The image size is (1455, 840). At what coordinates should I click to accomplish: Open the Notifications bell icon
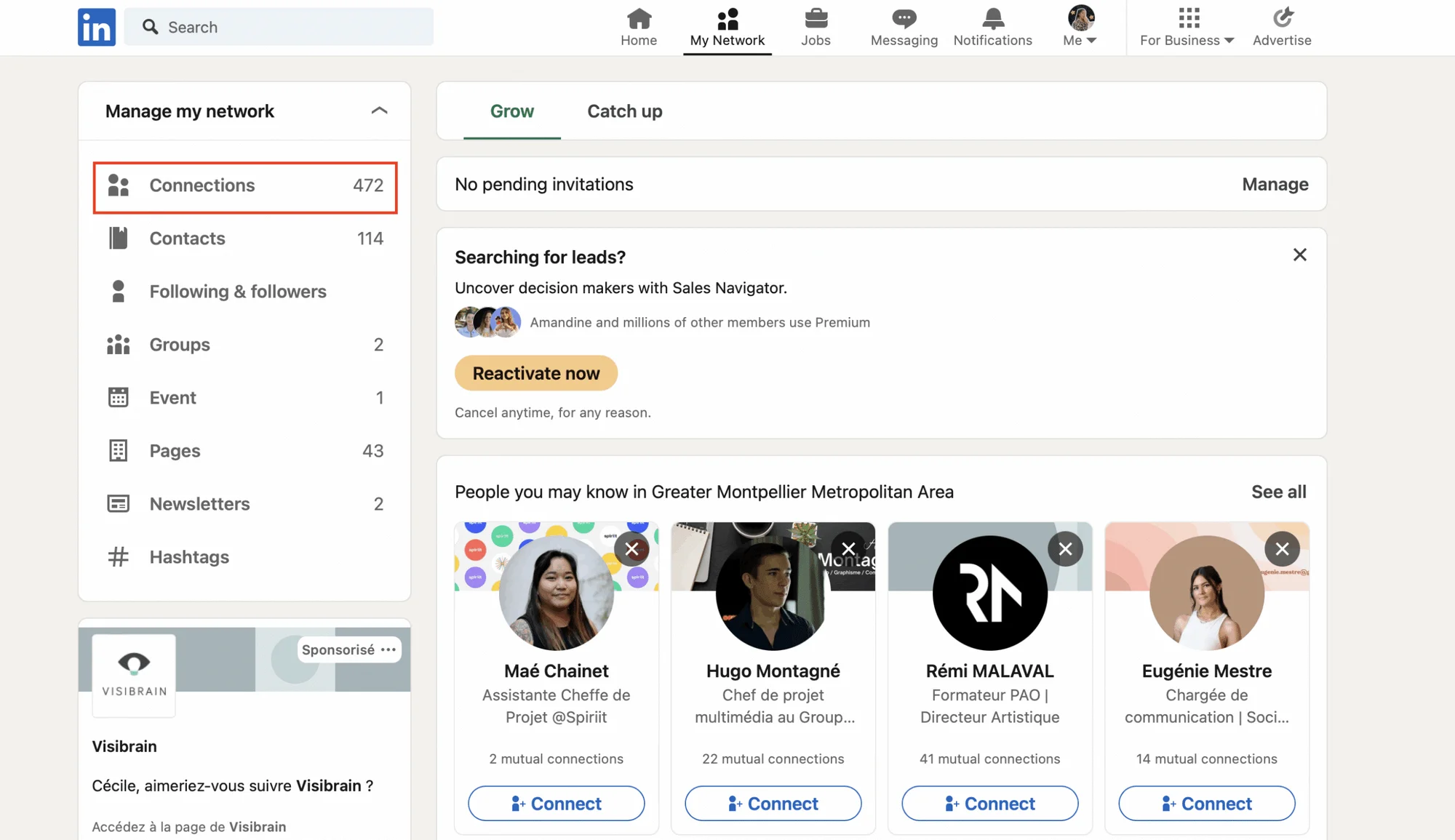(992, 17)
